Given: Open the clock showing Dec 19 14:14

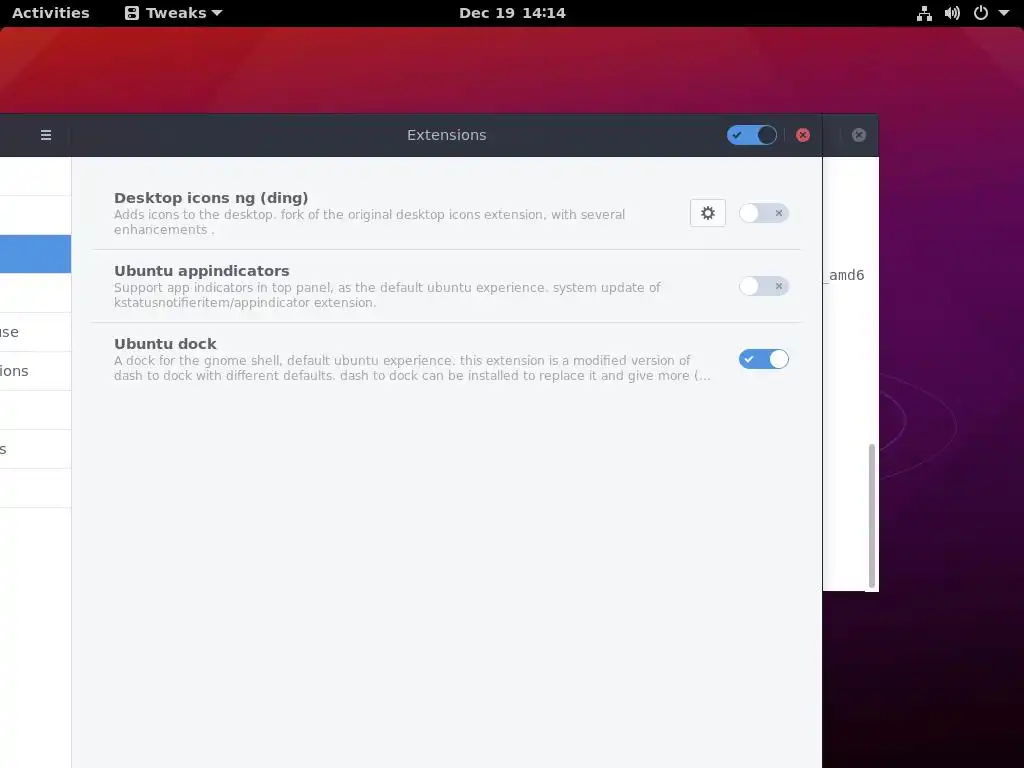Looking at the screenshot, I should click(x=512, y=13).
